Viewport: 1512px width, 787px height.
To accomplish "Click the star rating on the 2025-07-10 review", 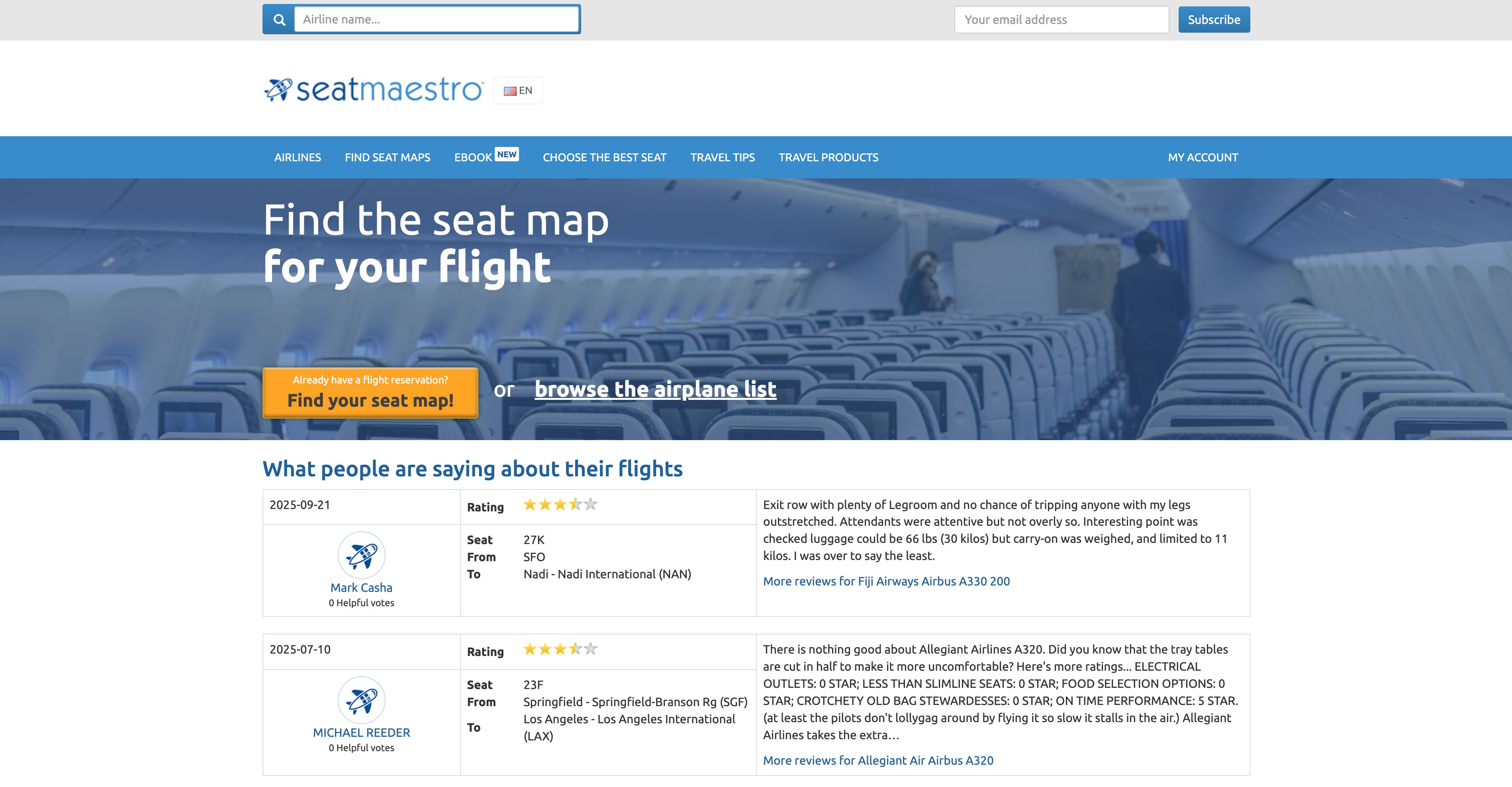I will [560, 649].
